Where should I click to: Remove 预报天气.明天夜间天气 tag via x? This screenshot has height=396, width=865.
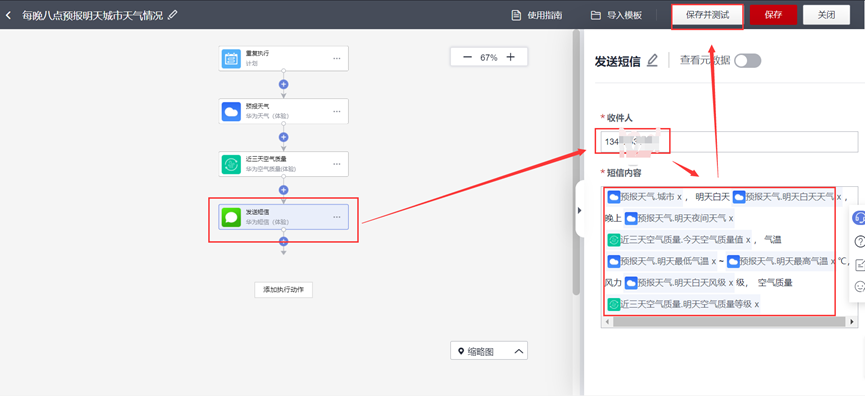(731, 218)
